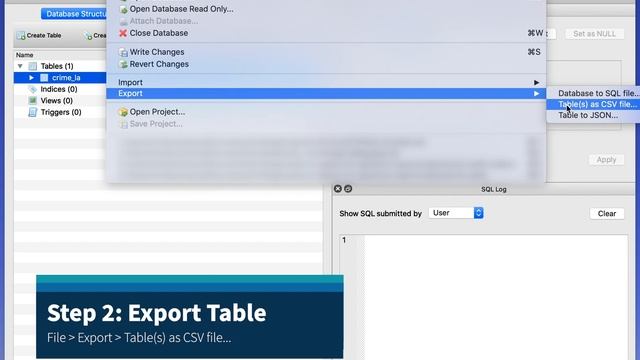640x360 pixels.
Task: Expand the crime_la table node
Action: tap(31, 78)
